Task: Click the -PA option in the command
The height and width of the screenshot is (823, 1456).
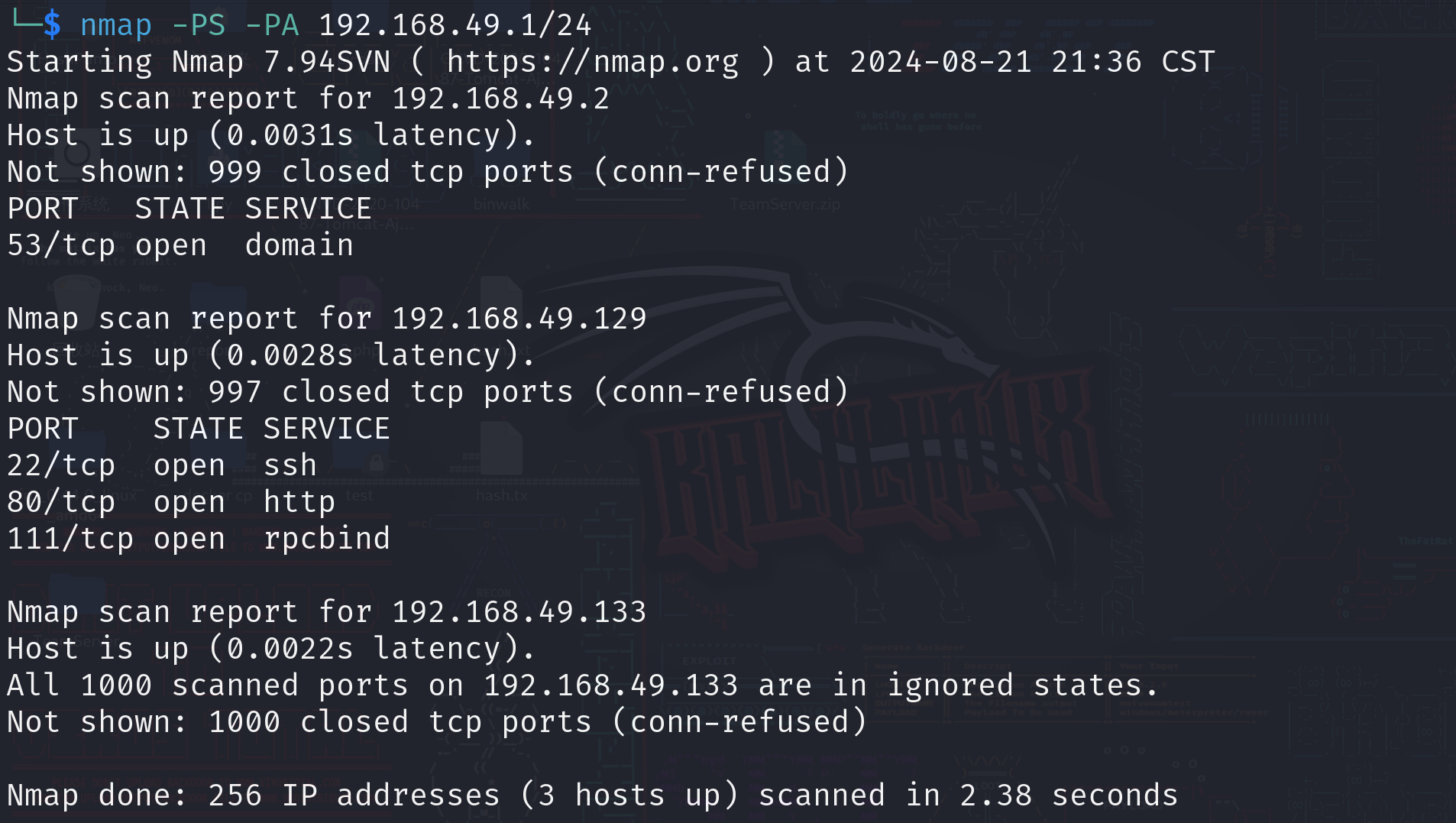Action: [x=272, y=25]
